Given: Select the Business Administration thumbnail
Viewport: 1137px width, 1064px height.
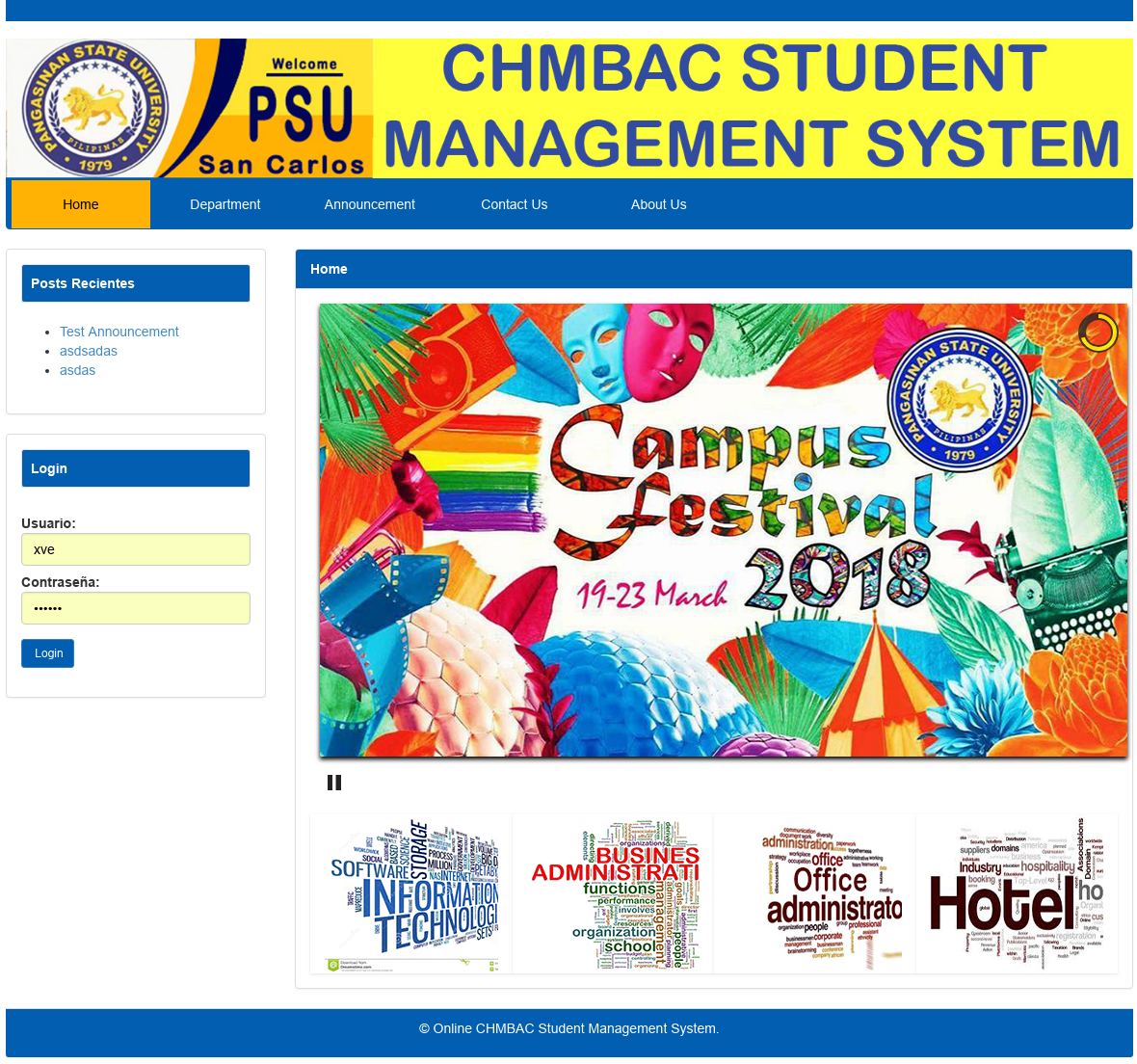Looking at the screenshot, I should coord(614,893).
